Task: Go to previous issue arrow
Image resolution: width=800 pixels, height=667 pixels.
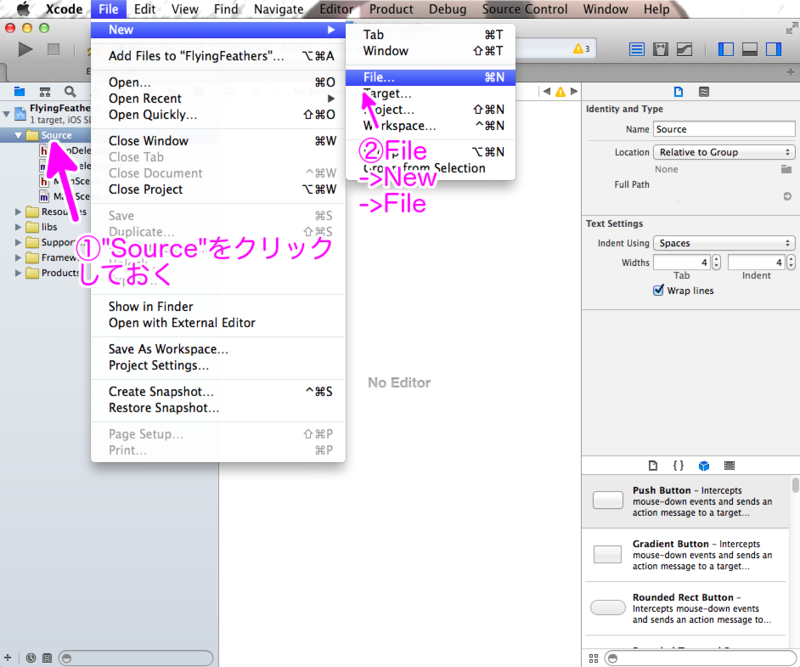Action: point(546,91)
